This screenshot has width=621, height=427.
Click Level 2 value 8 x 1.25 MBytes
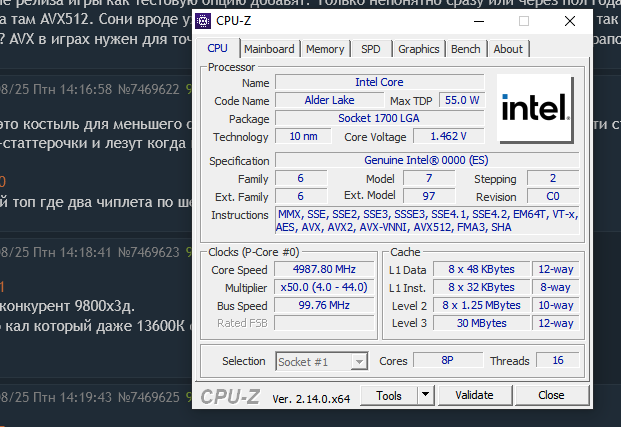point(481,305)
